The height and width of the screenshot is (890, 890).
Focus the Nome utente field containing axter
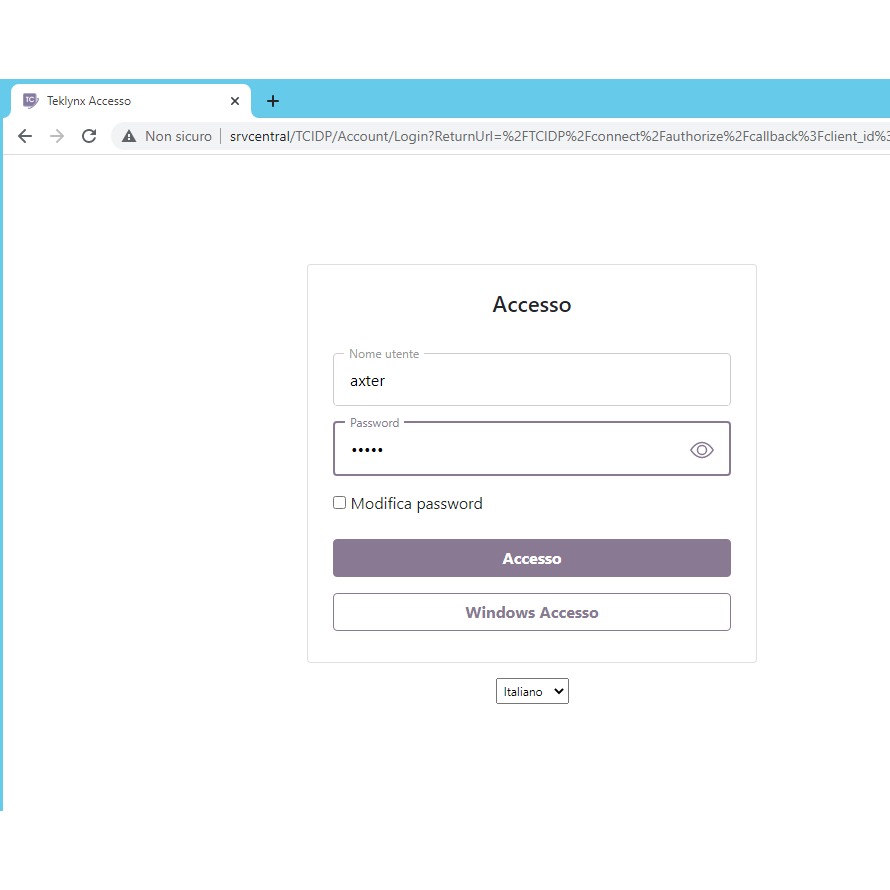[x=531, y=381]
